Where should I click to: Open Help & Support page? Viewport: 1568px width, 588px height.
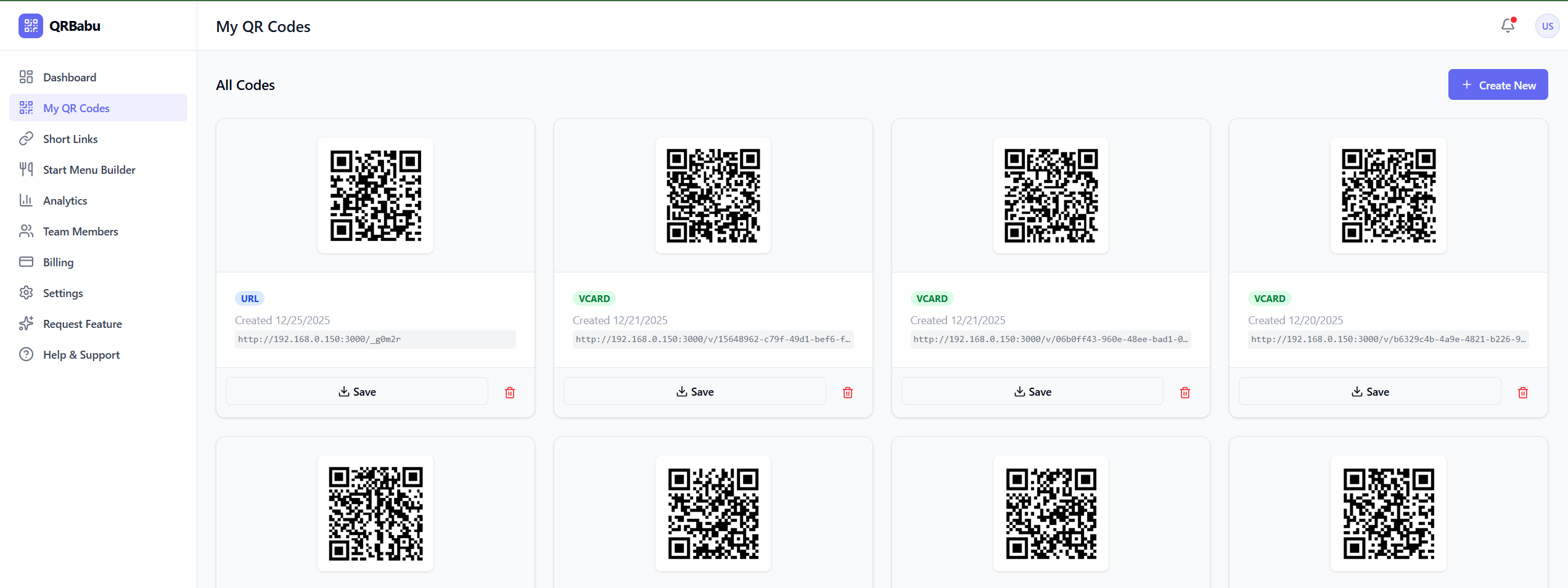pos(98,354)
